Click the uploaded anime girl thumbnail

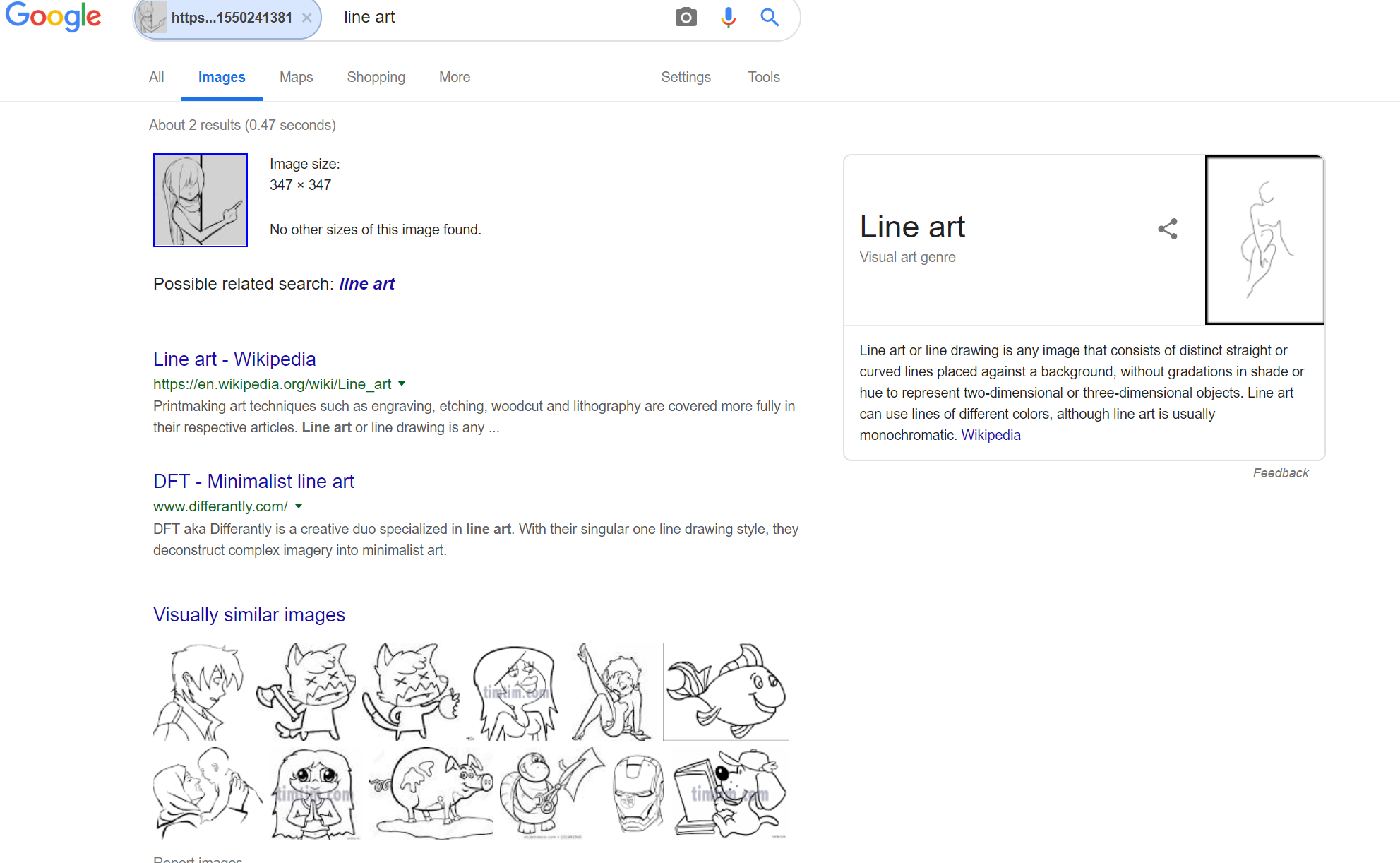(201, 200)
